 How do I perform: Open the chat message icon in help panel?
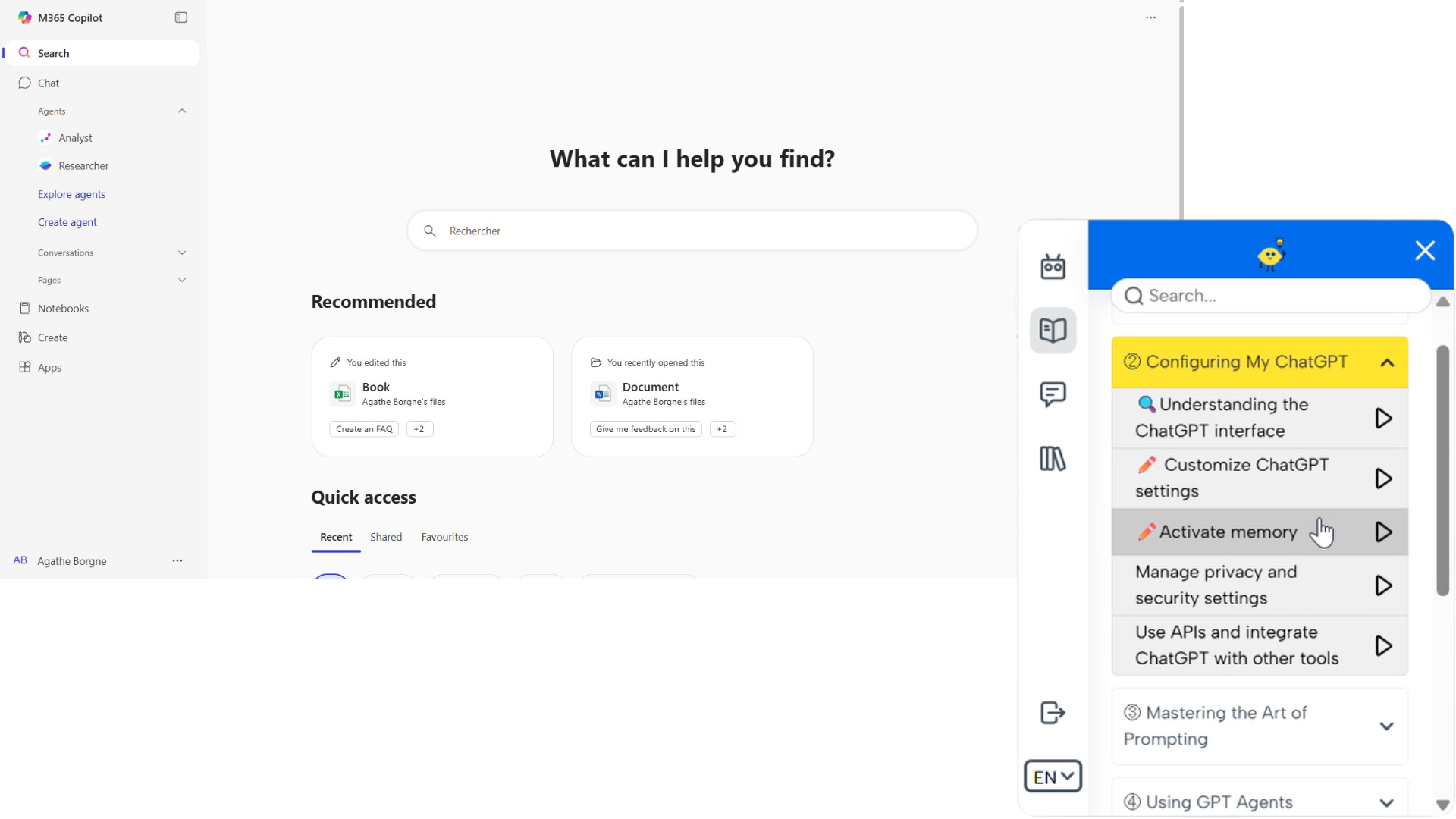[x=1053, y=394]
